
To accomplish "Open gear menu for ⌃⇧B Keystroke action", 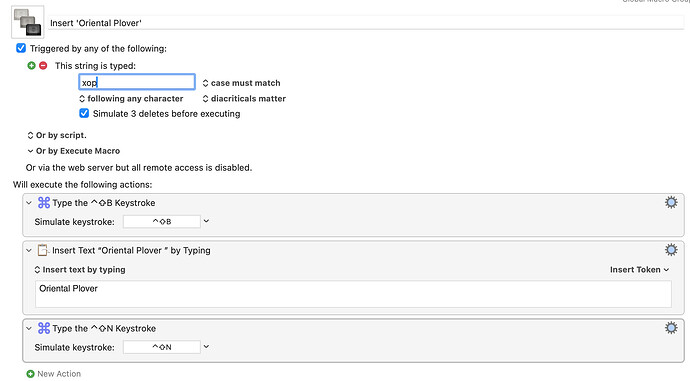I will pos(671,202).
